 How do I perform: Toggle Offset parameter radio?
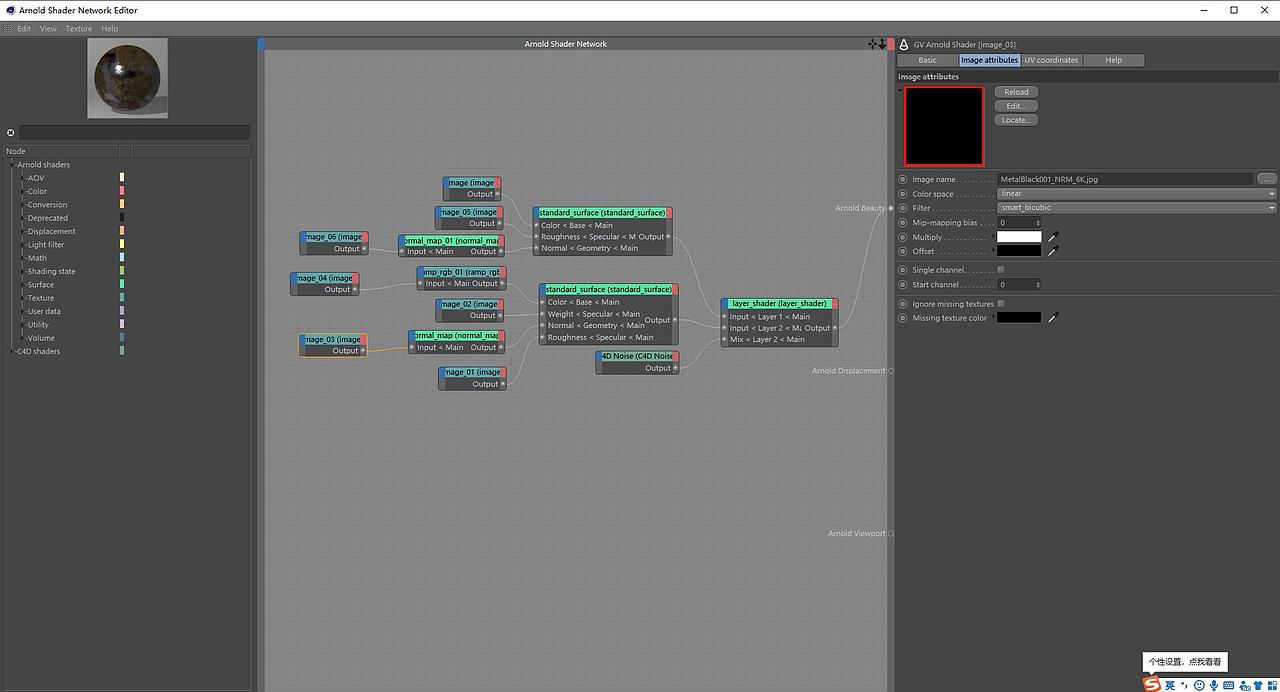[x=903, y=251]
